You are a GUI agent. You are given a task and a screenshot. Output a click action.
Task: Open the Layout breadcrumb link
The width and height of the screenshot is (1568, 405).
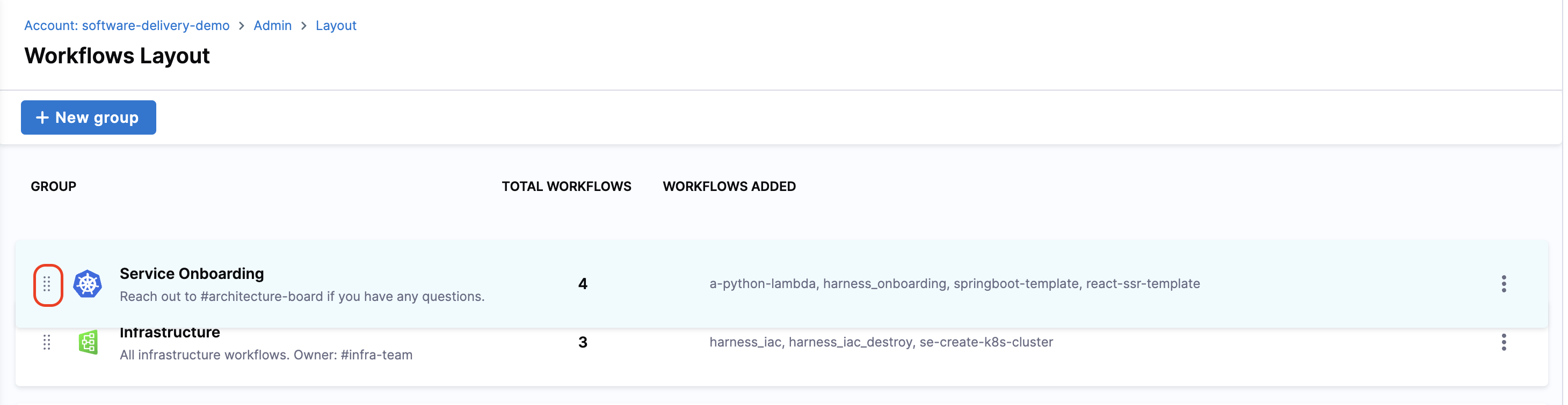click(x=336, y=26)
